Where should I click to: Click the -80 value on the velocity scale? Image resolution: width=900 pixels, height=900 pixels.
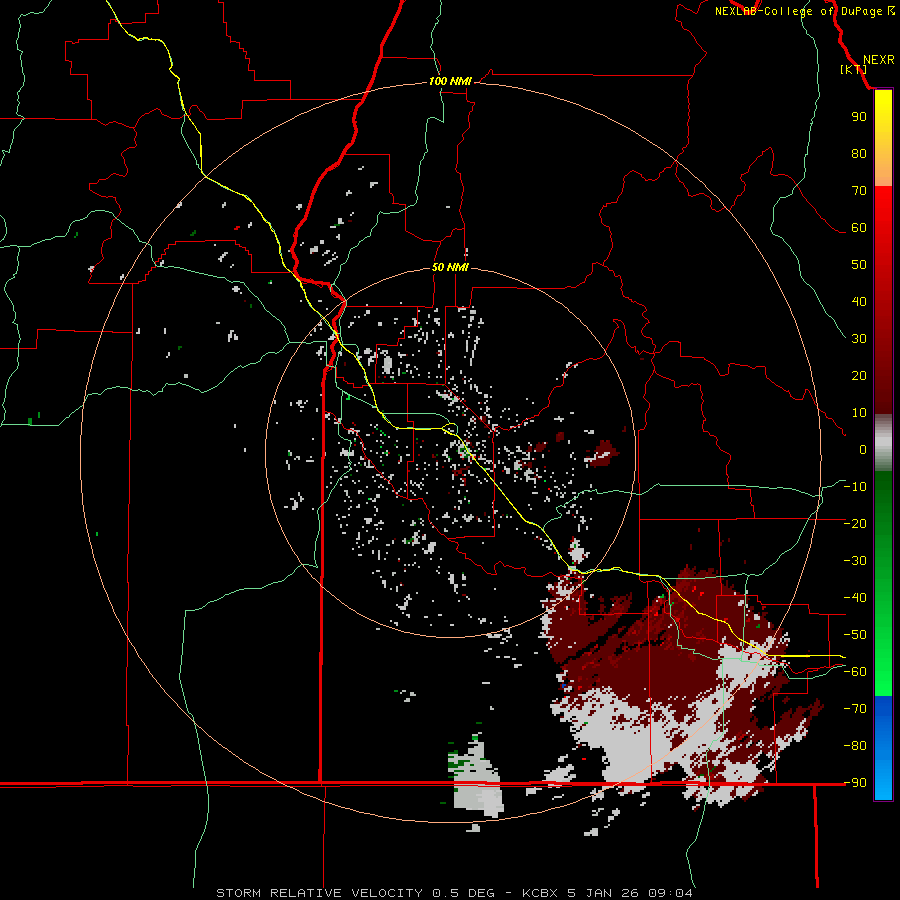point(855,746)
